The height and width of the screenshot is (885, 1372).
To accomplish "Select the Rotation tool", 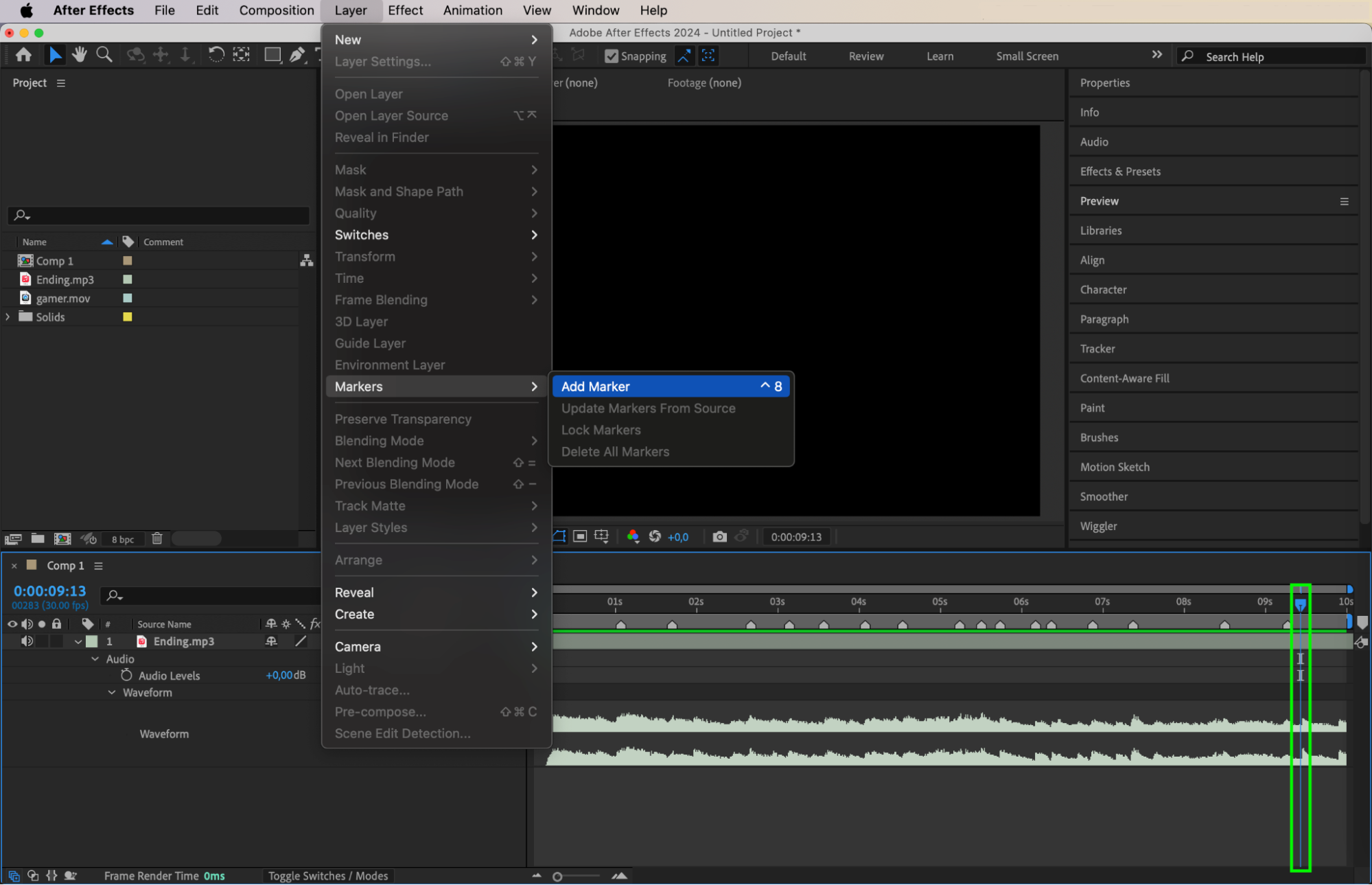I will [216, 55].
